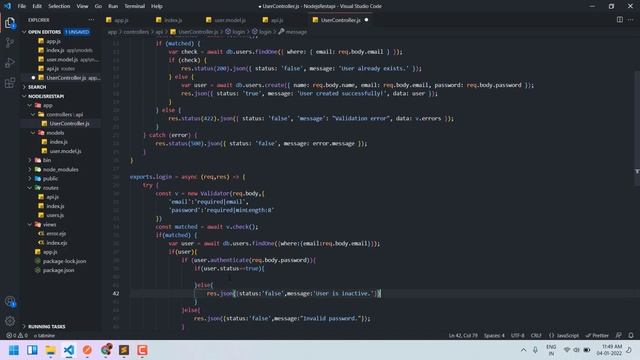
Task: Open Windows Start button
Action: click(13, 350)
